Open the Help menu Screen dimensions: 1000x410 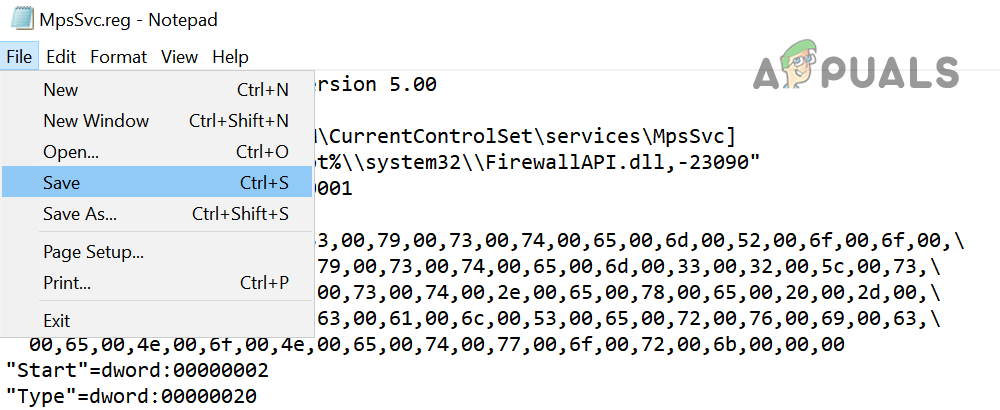pos(230,57)
